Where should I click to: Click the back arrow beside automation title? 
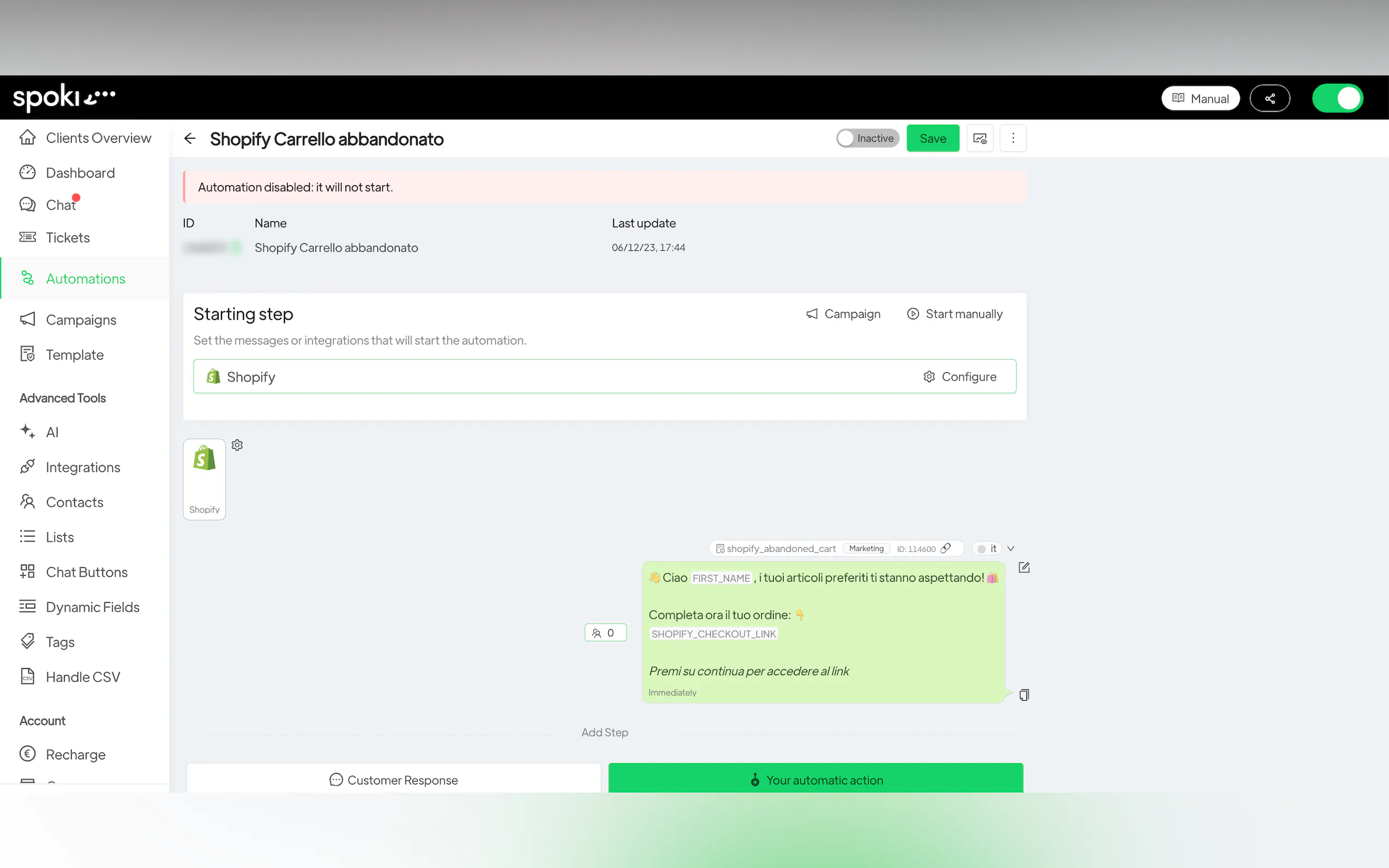point(190,138)
